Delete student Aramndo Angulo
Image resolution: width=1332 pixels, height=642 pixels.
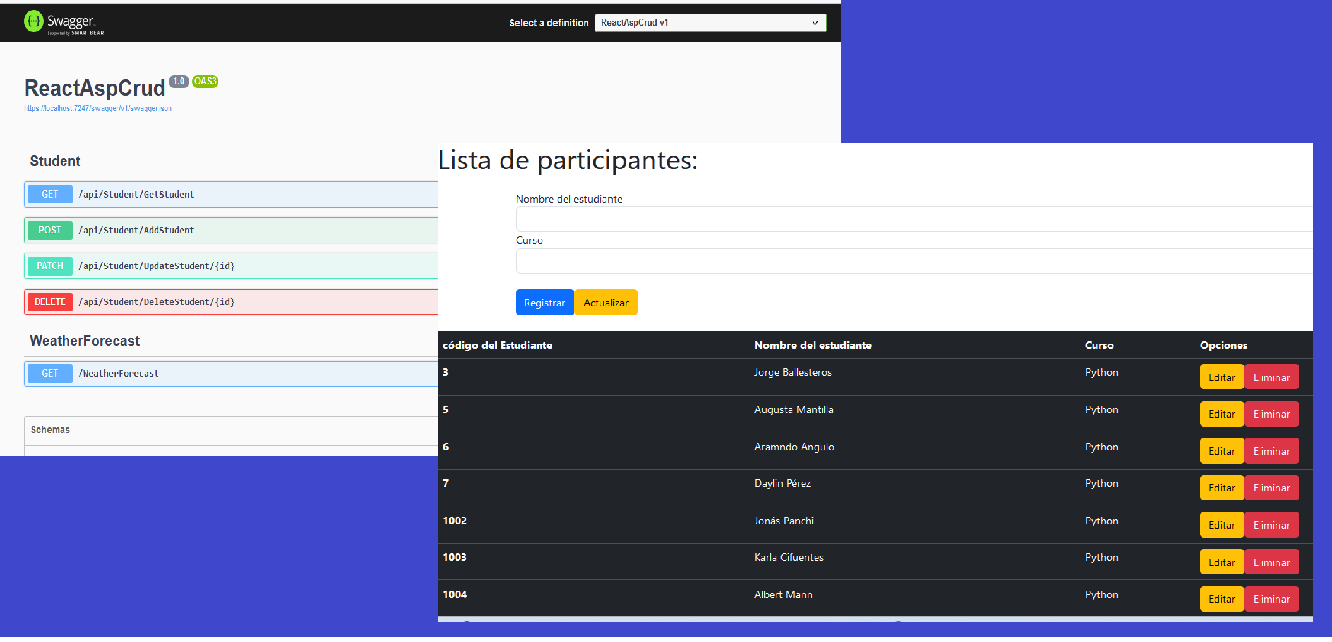coord(1272,451)
